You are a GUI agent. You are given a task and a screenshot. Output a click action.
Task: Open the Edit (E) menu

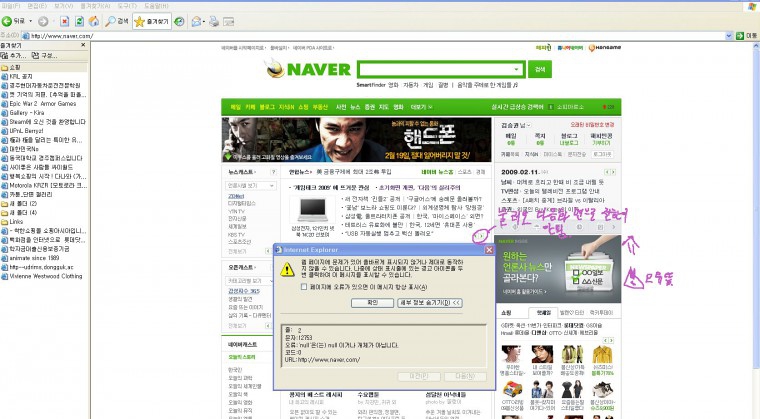37,6
